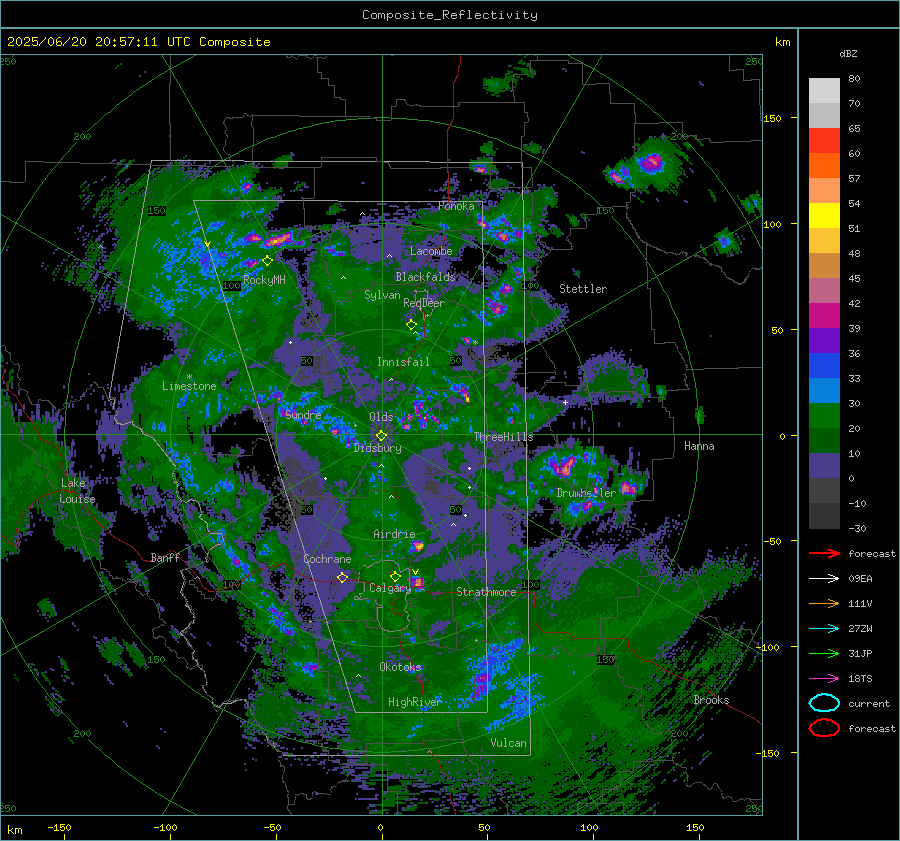This screenshot has width=900, height=841.
Task: Click the intense storm cell northeast of Stettler
Action: point(653,162)
